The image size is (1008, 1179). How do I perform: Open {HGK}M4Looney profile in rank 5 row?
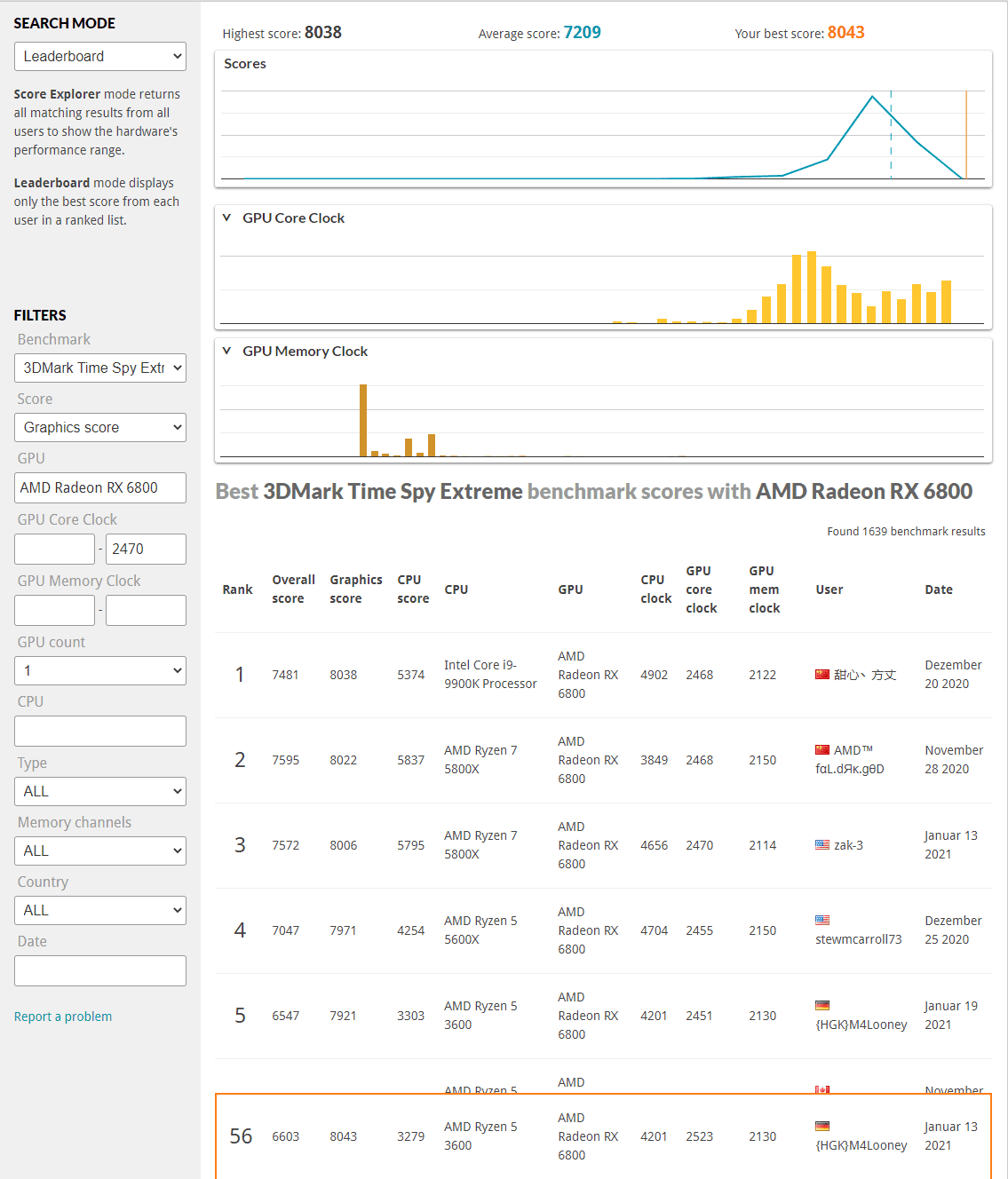861,1025
